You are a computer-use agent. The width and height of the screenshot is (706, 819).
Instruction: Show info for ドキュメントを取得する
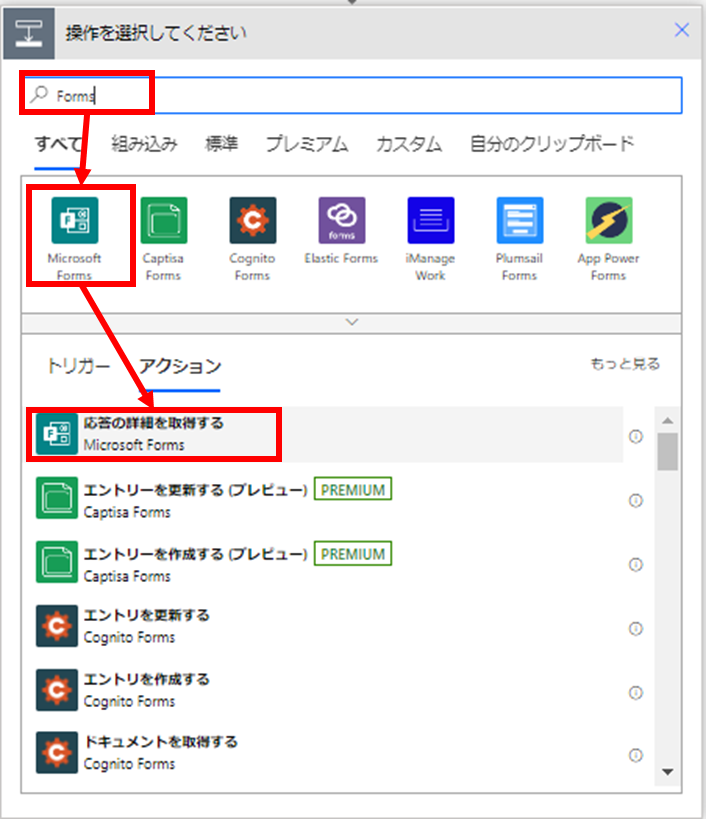pos(636,755)
